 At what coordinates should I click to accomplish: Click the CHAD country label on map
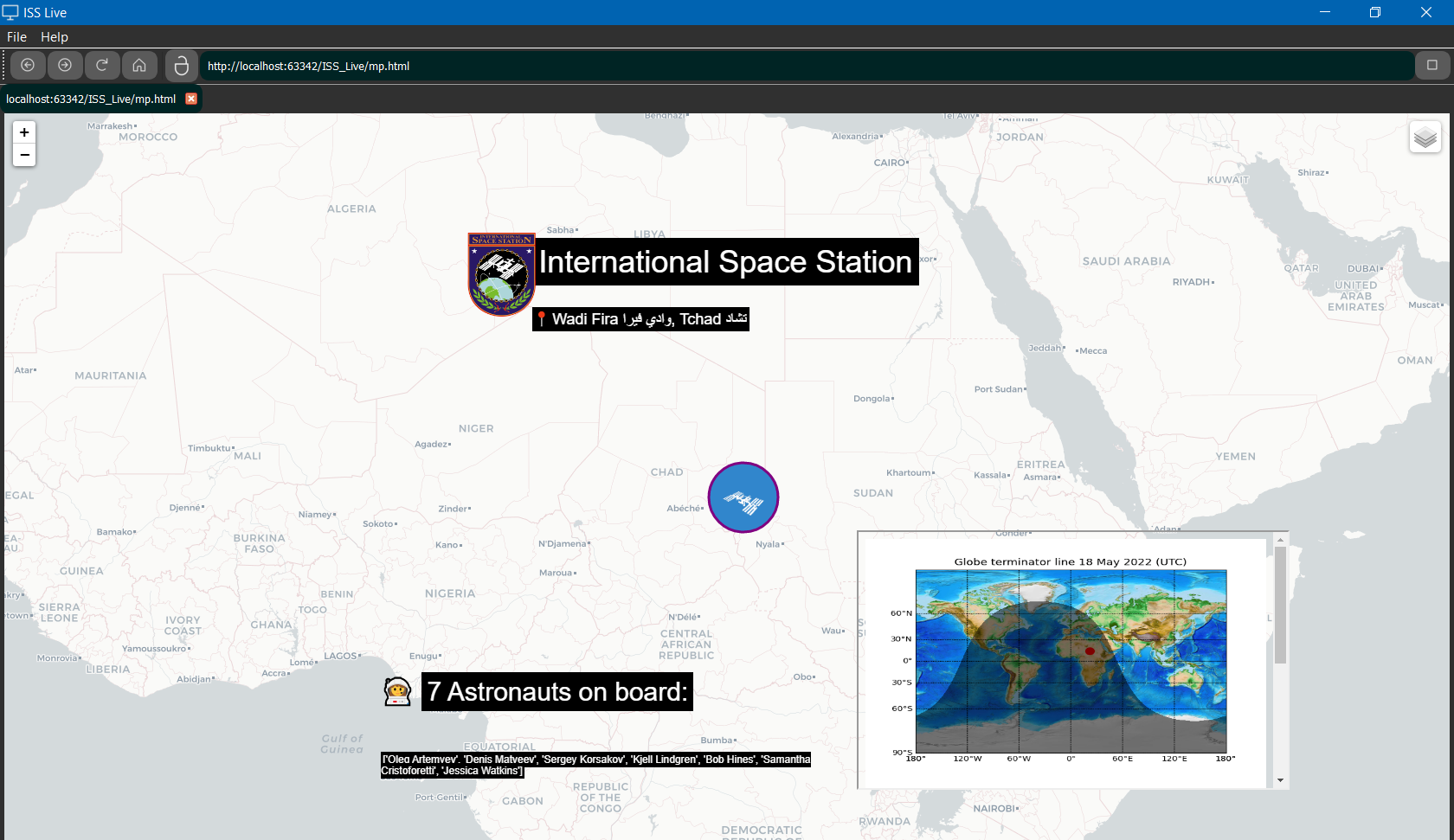click(666, 472)
